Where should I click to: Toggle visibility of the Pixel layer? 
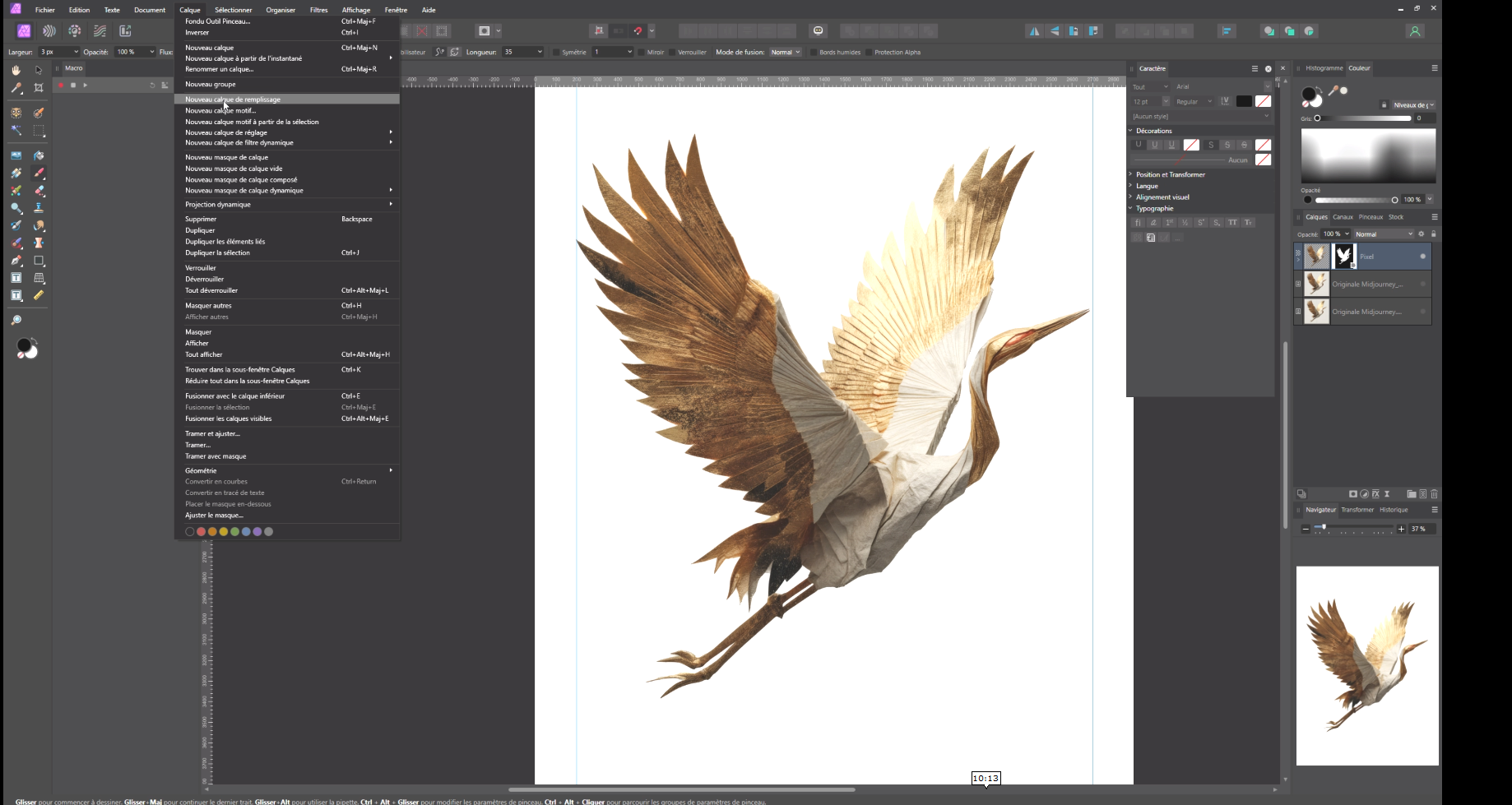pos(1422,257)
